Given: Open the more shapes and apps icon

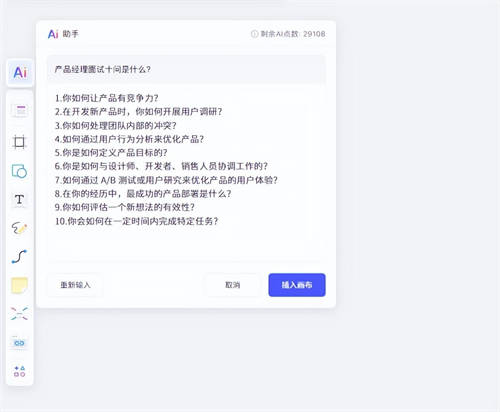Looking at the screenshot, I should 19,371.
